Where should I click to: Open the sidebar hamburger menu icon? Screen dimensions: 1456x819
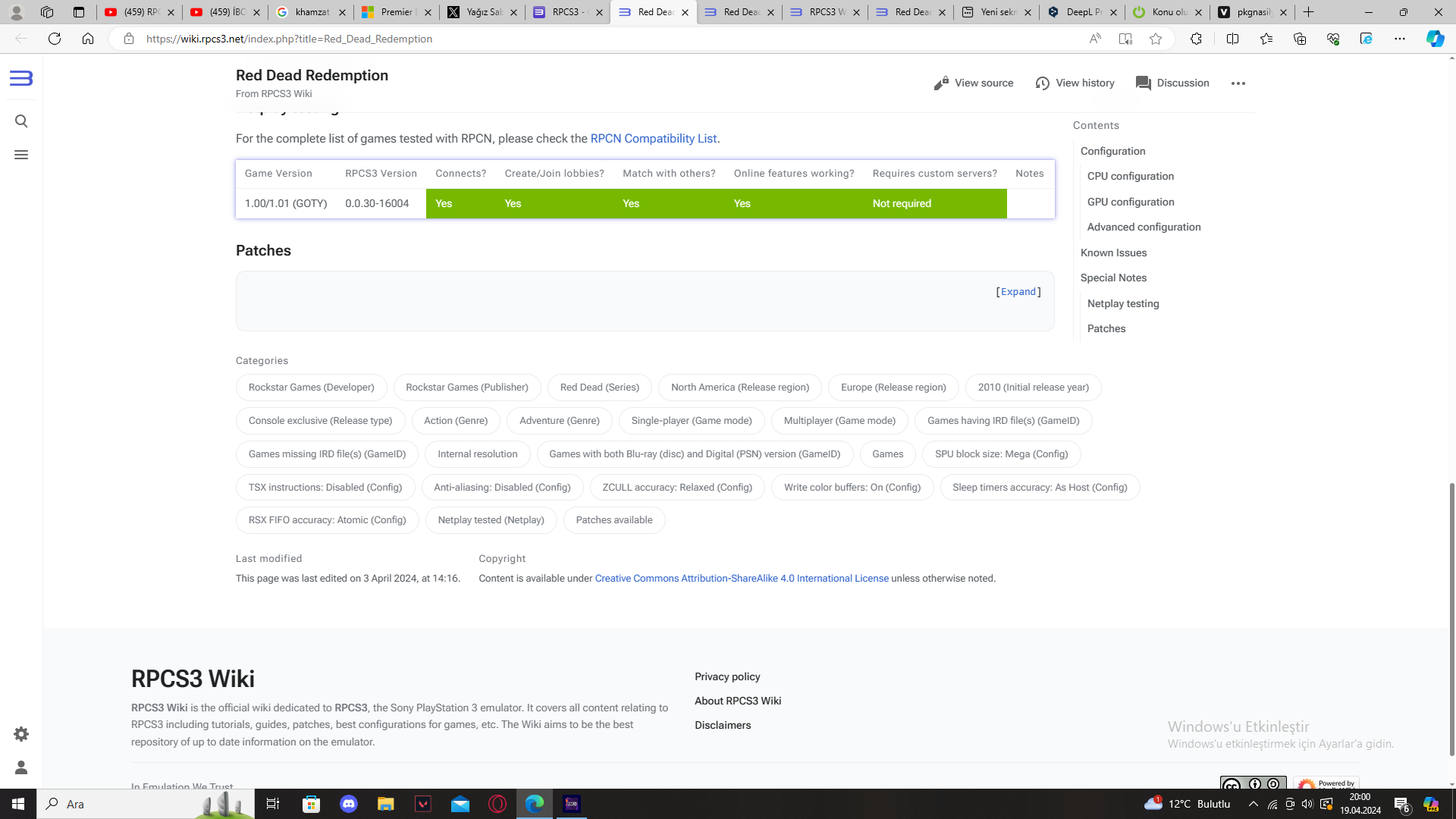tap(21, 155)
